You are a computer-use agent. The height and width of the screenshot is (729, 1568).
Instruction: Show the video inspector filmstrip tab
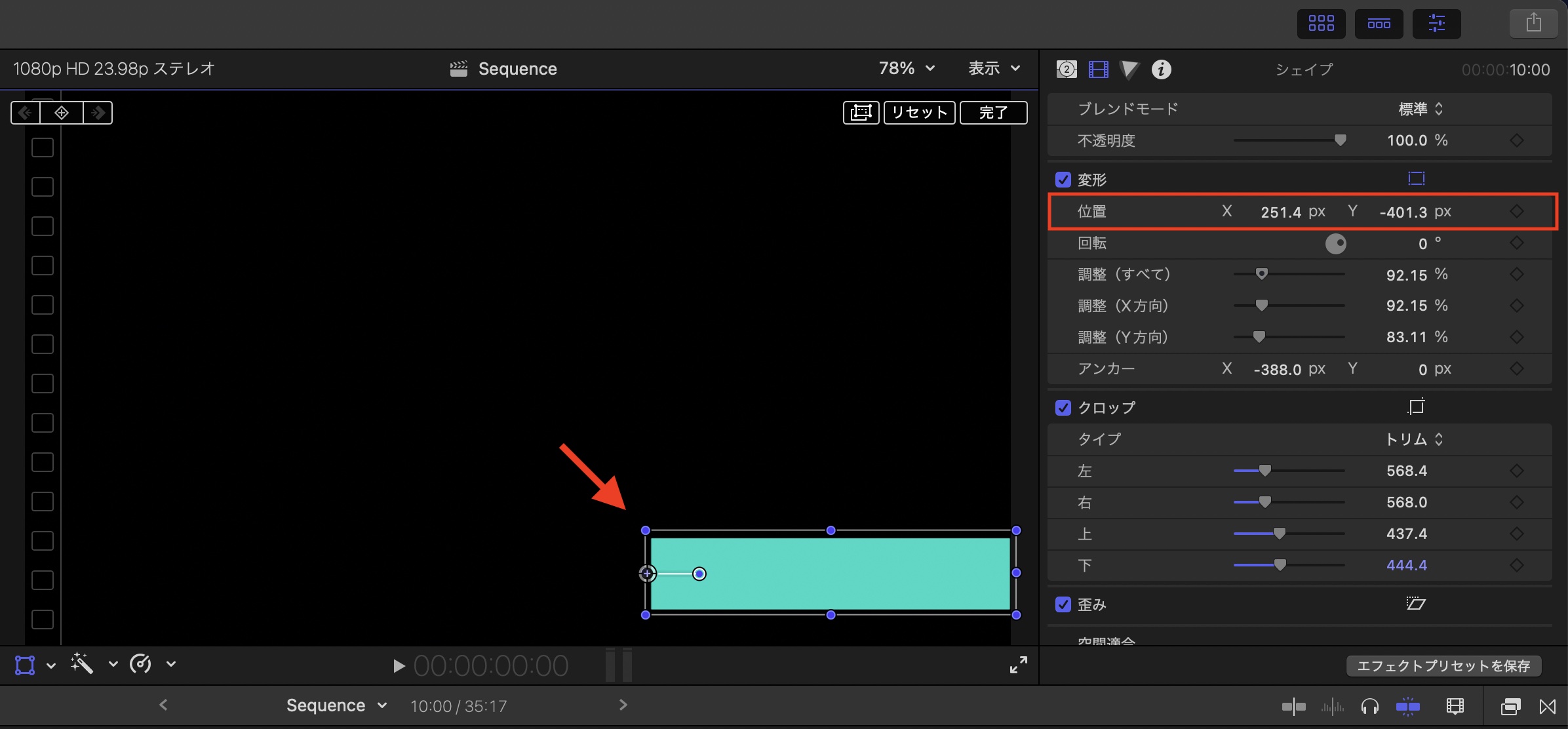1098,69
